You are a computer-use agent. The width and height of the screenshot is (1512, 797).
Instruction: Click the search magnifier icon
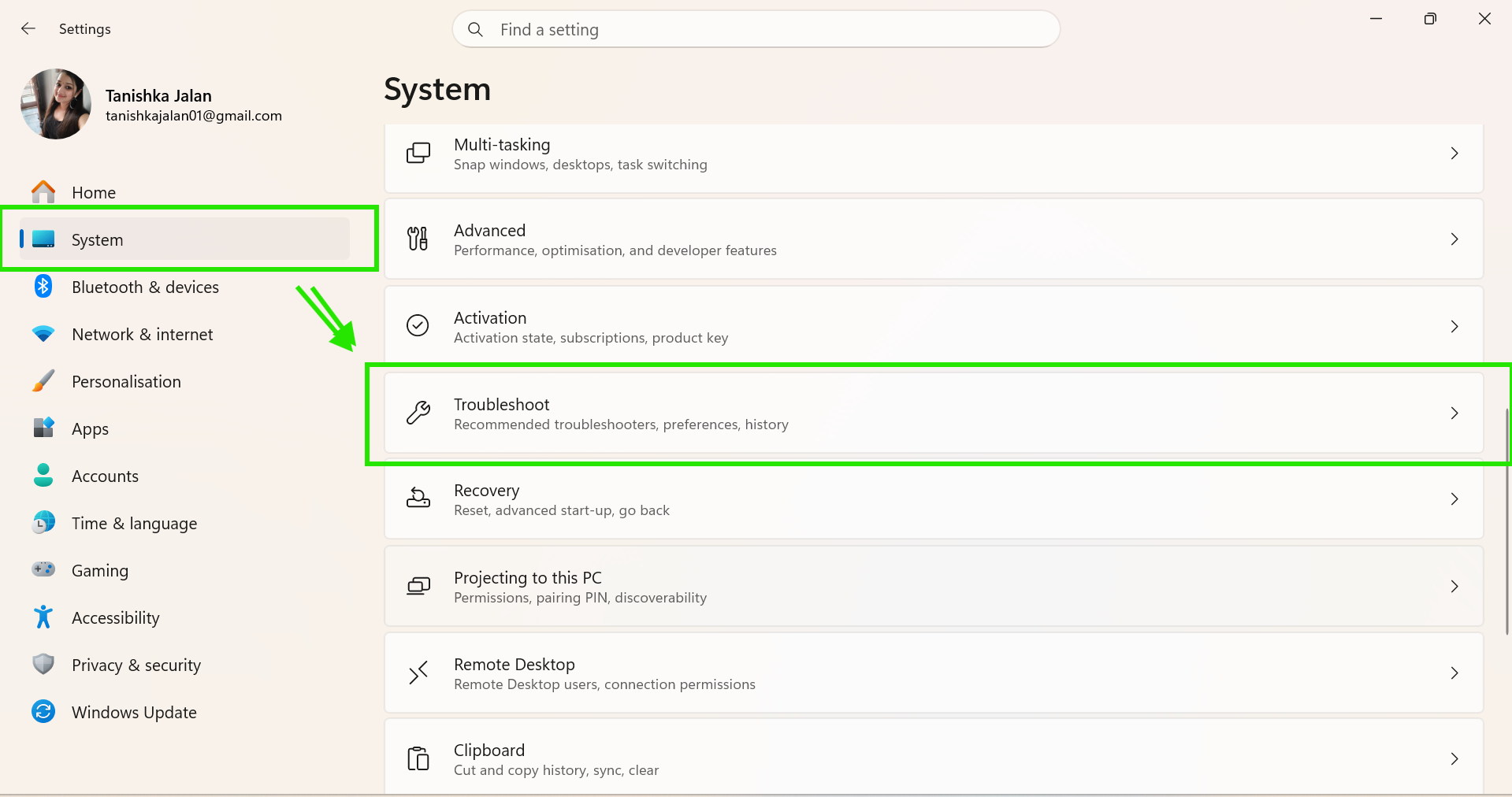coord(475,30)
